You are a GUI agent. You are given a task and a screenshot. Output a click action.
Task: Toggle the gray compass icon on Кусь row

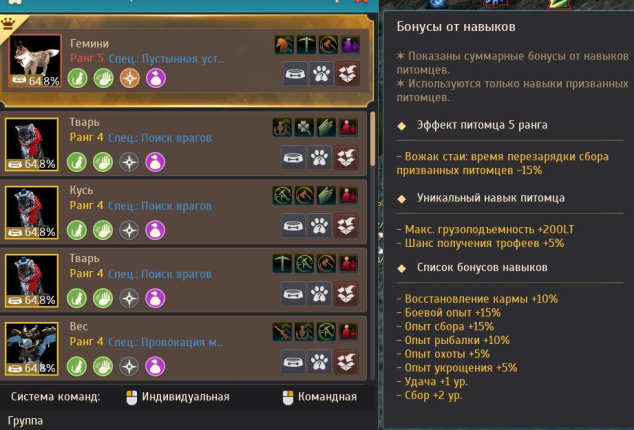tap(129, 230)
